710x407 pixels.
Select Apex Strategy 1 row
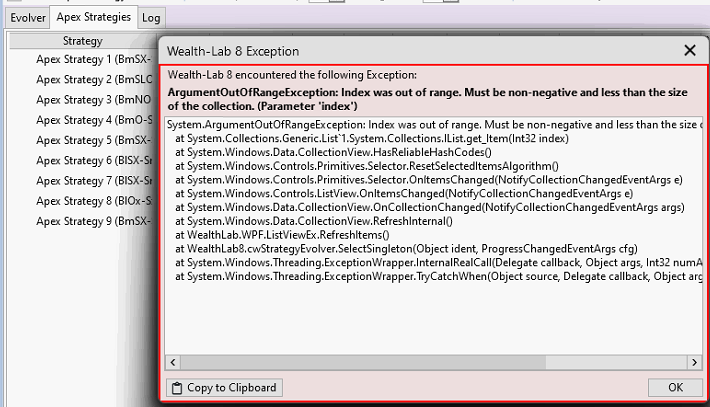click(x=93, y=59)
